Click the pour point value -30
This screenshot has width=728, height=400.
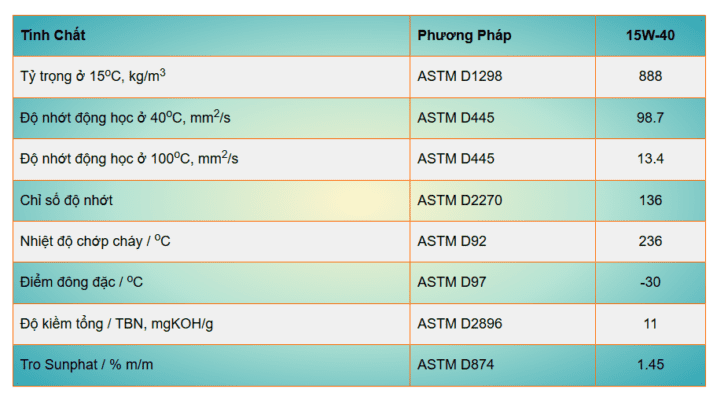[x=650, y=282]
